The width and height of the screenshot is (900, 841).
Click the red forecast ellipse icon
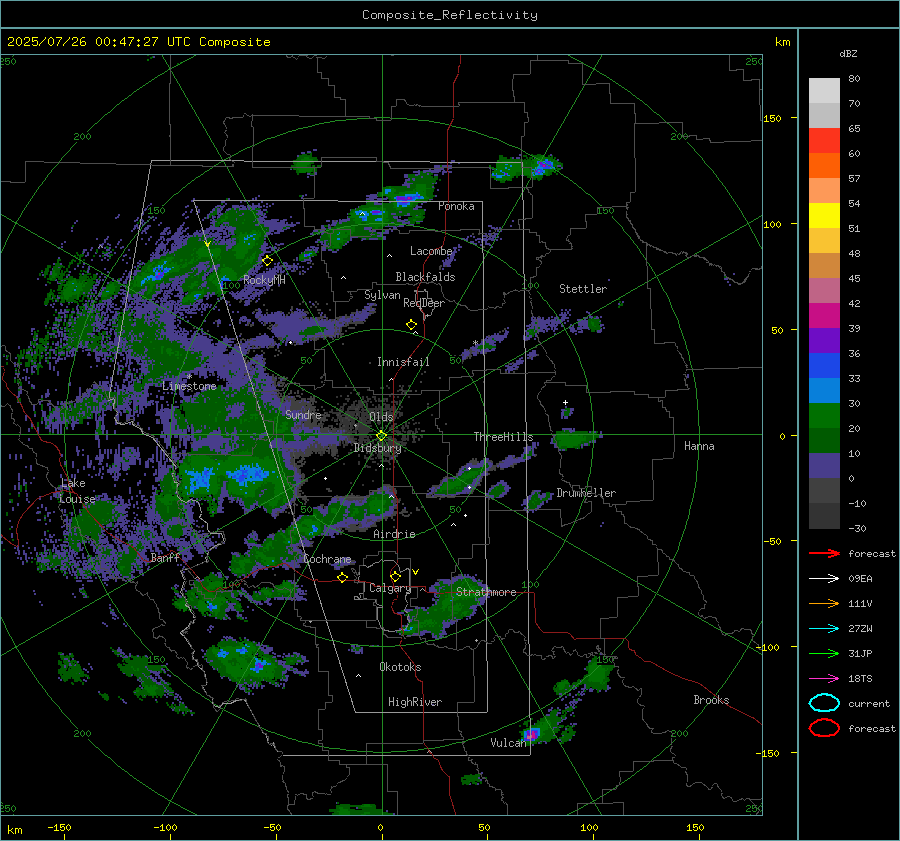coord(824,728)
